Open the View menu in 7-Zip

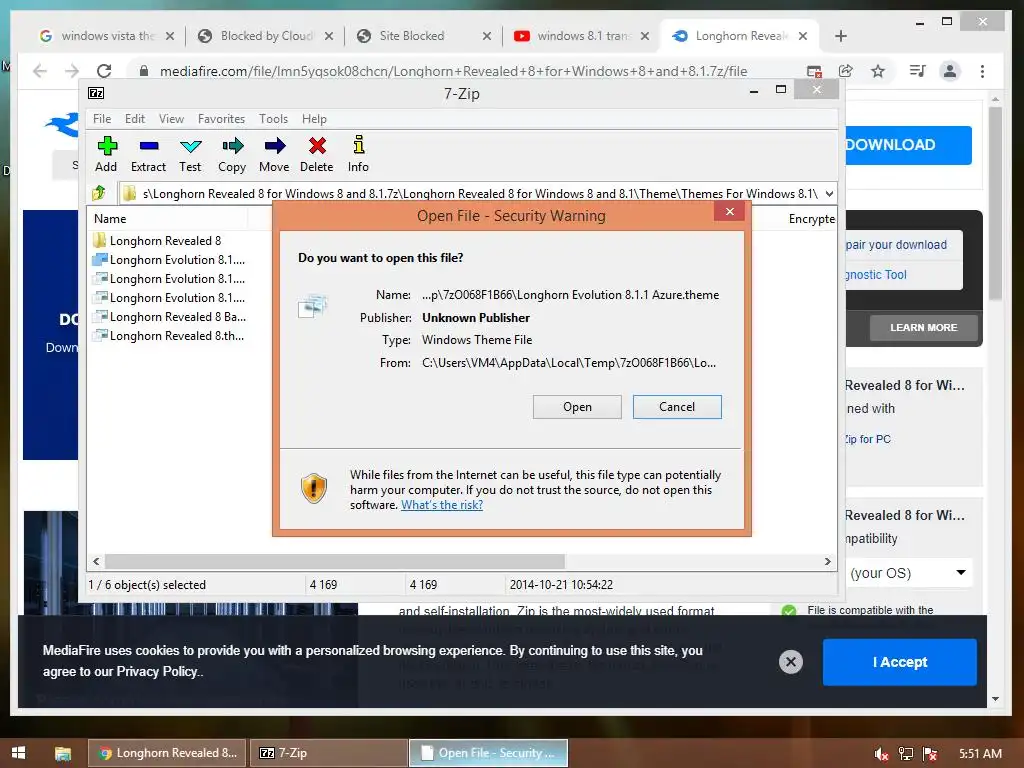click(171, 119)
